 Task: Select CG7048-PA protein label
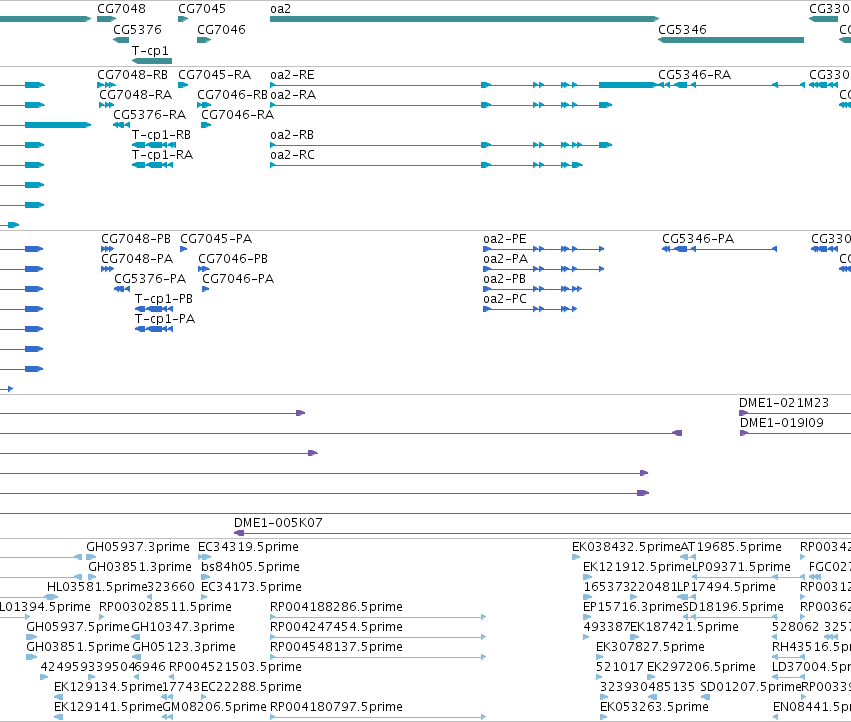coord(137,259)
